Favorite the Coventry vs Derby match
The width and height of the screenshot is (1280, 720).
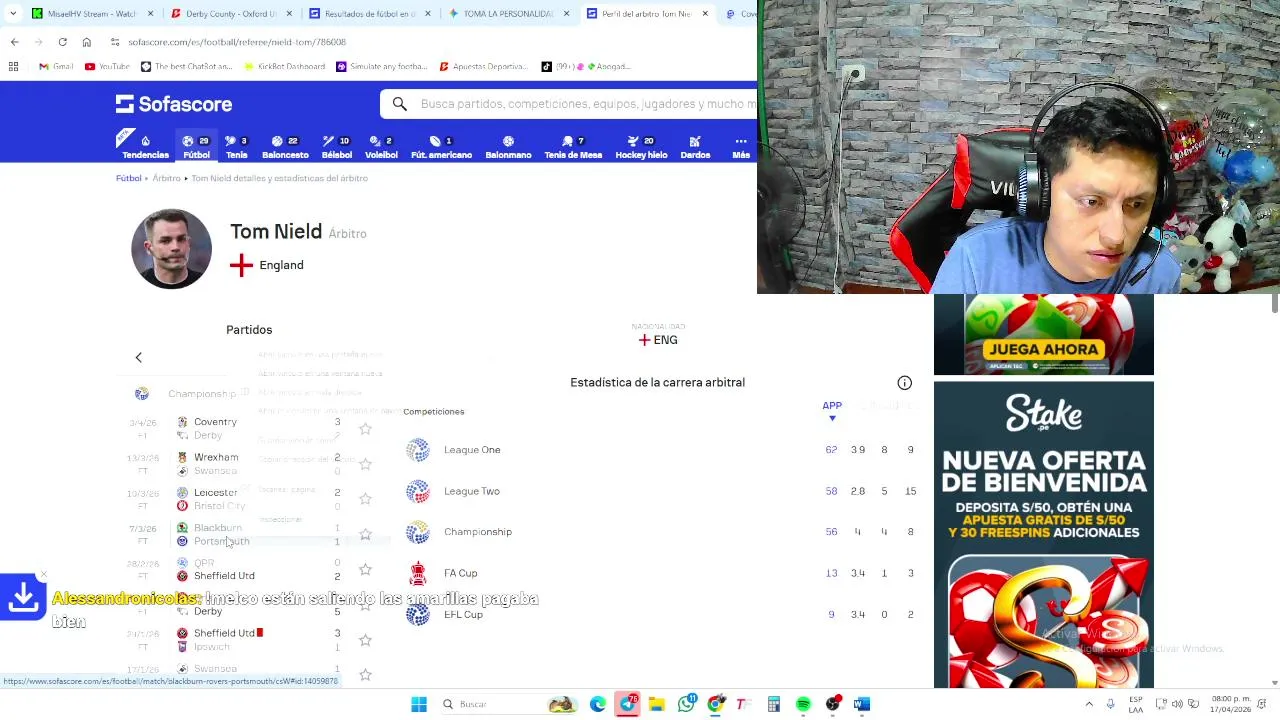[x=365, y=429]
